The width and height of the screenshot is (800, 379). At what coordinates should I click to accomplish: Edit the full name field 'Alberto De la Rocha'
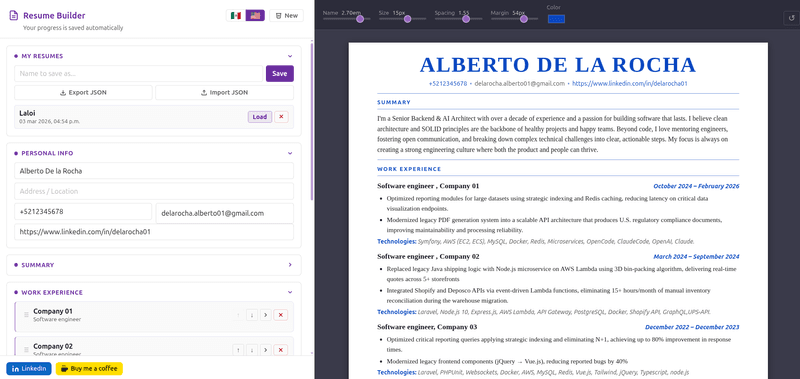click(154, 171)
